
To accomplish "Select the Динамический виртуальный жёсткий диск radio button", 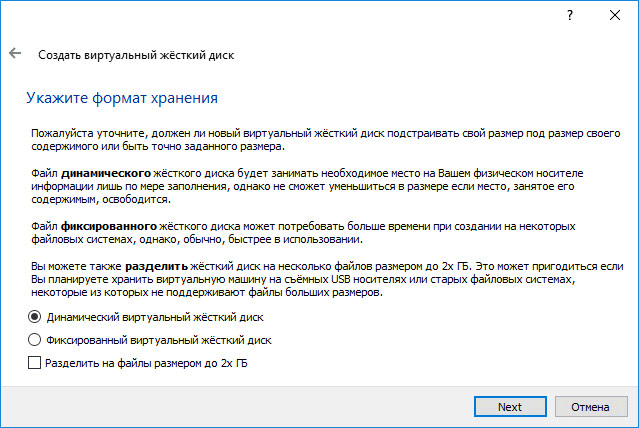I will pyautogui.click(x=36, y=316).
